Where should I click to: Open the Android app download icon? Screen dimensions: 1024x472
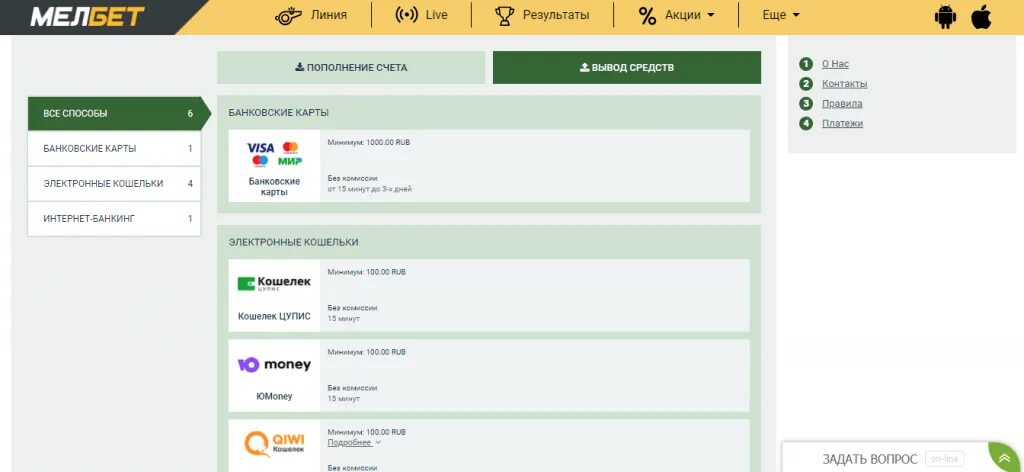coord(945,17)
